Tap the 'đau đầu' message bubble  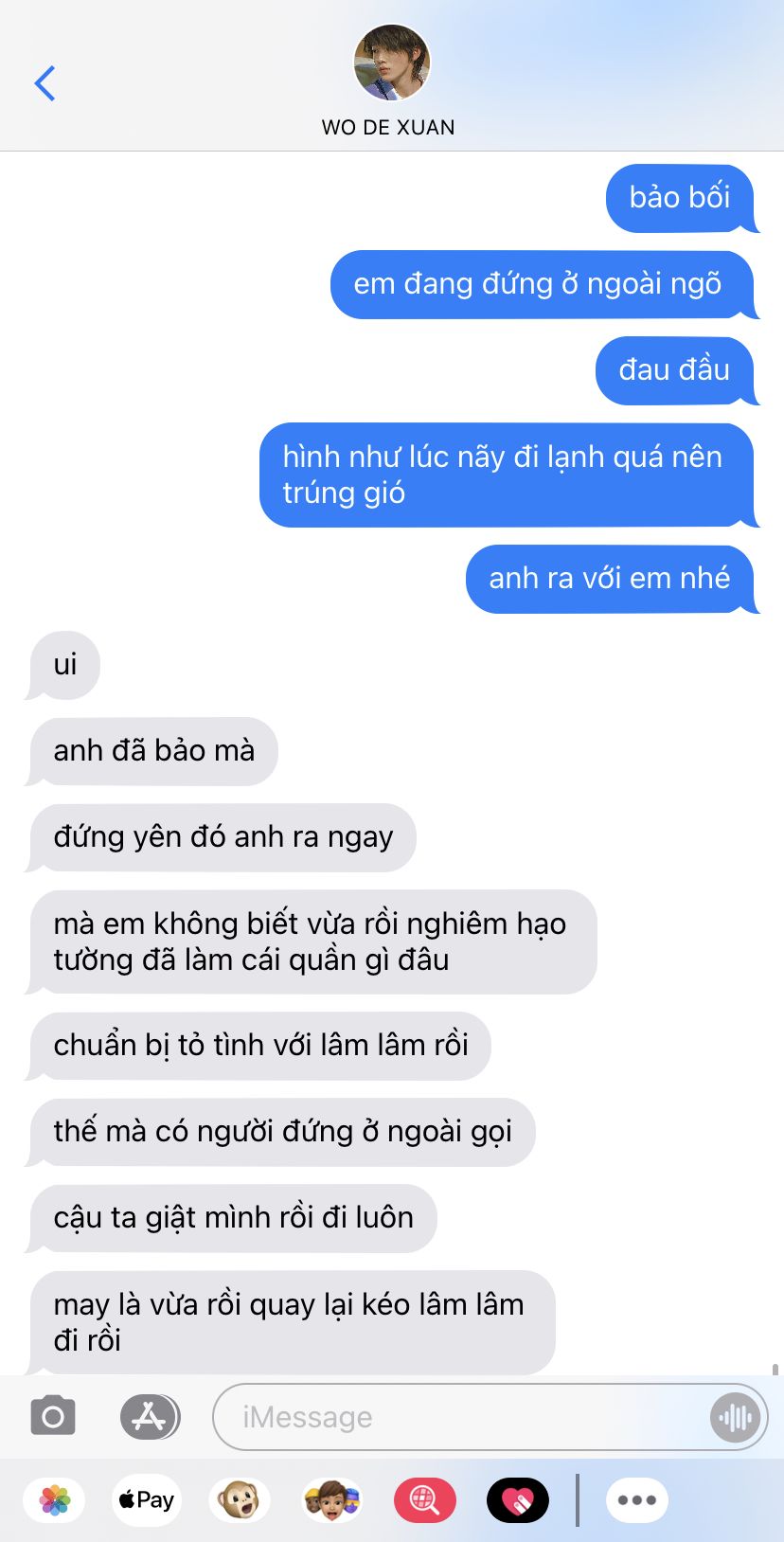(x=675, y=370)
